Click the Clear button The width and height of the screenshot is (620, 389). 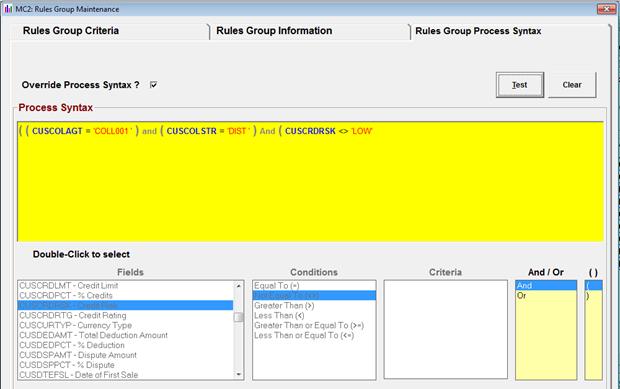pos(572,85)
